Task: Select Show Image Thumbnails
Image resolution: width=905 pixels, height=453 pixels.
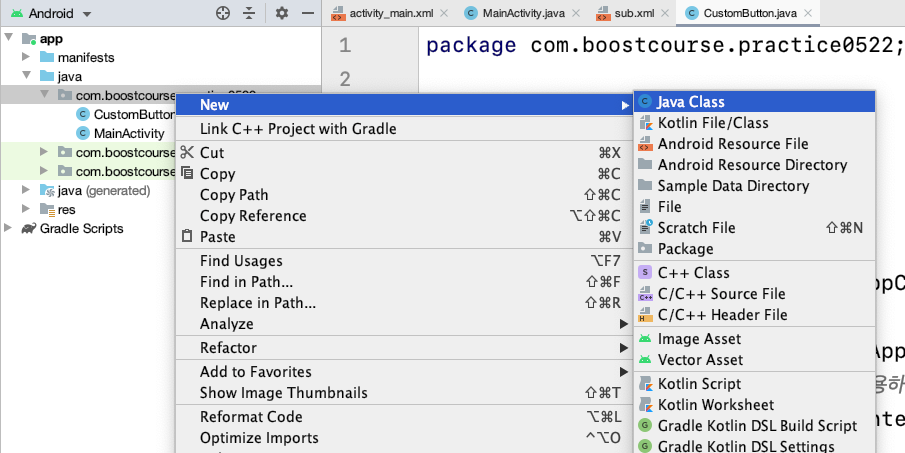Action: tap(404, 393)
